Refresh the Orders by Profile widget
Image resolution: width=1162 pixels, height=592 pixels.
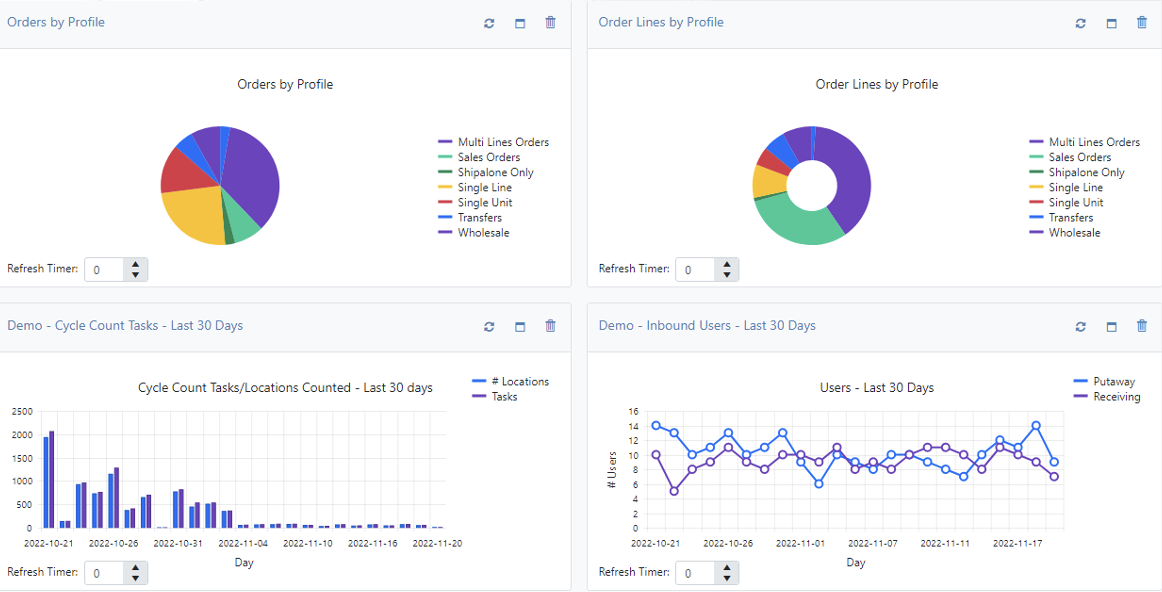[489, 23]
